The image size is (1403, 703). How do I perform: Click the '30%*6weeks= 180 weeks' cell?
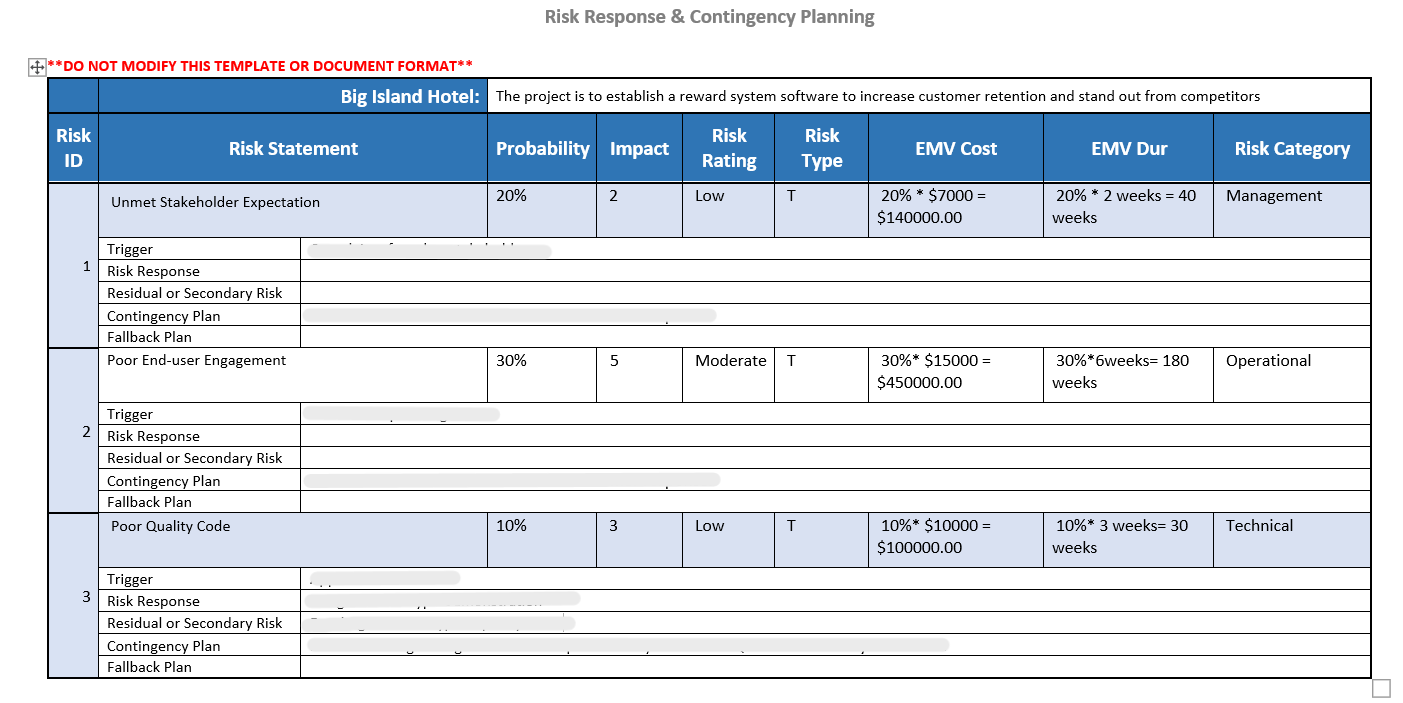1129,375
